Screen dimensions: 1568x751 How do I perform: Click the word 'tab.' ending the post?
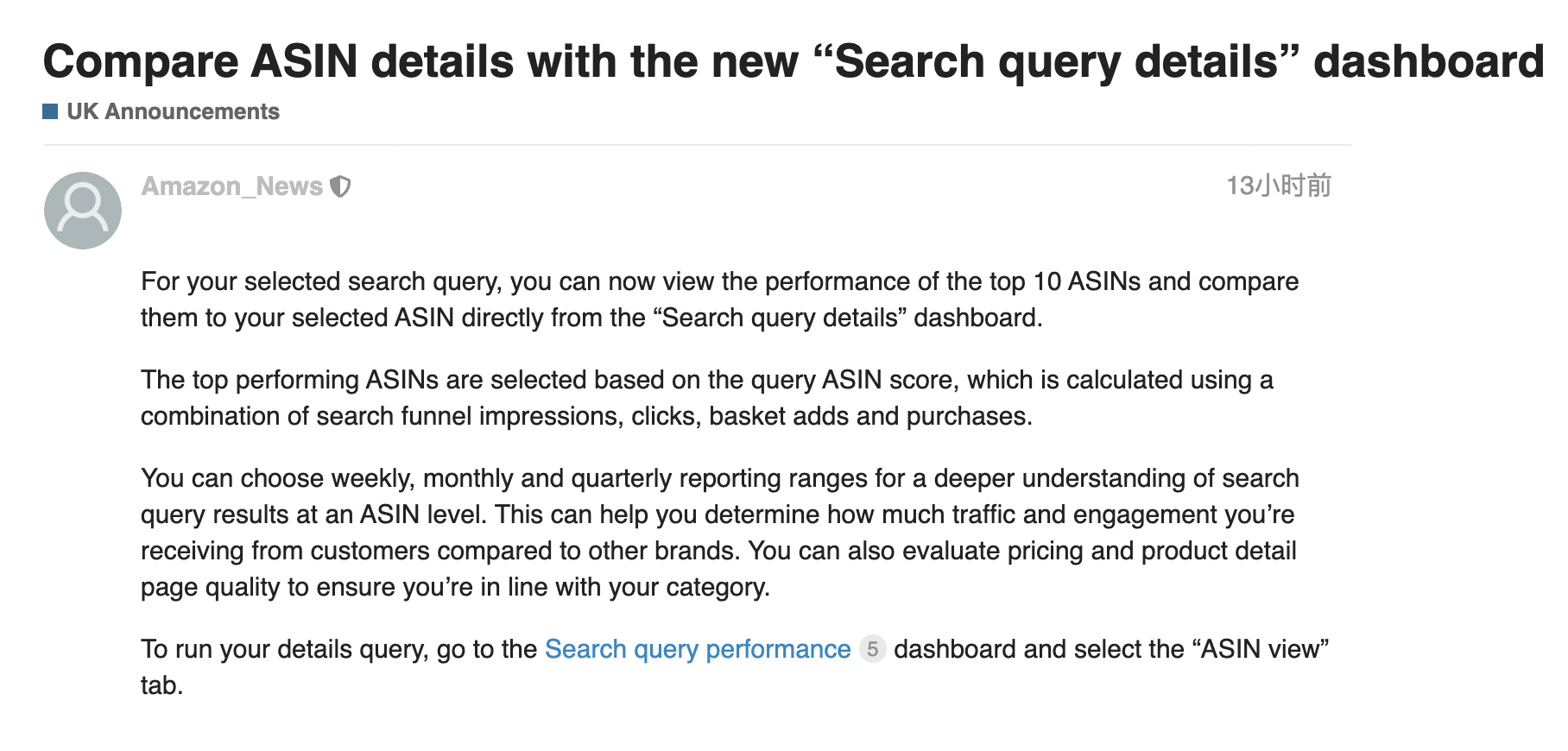pyautogui.click(x=162, y=685)
